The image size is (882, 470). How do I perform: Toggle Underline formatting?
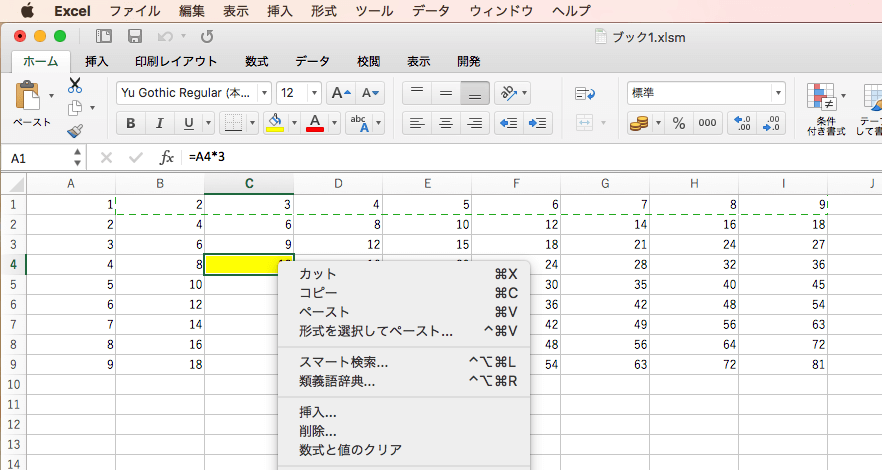(188, 123)
